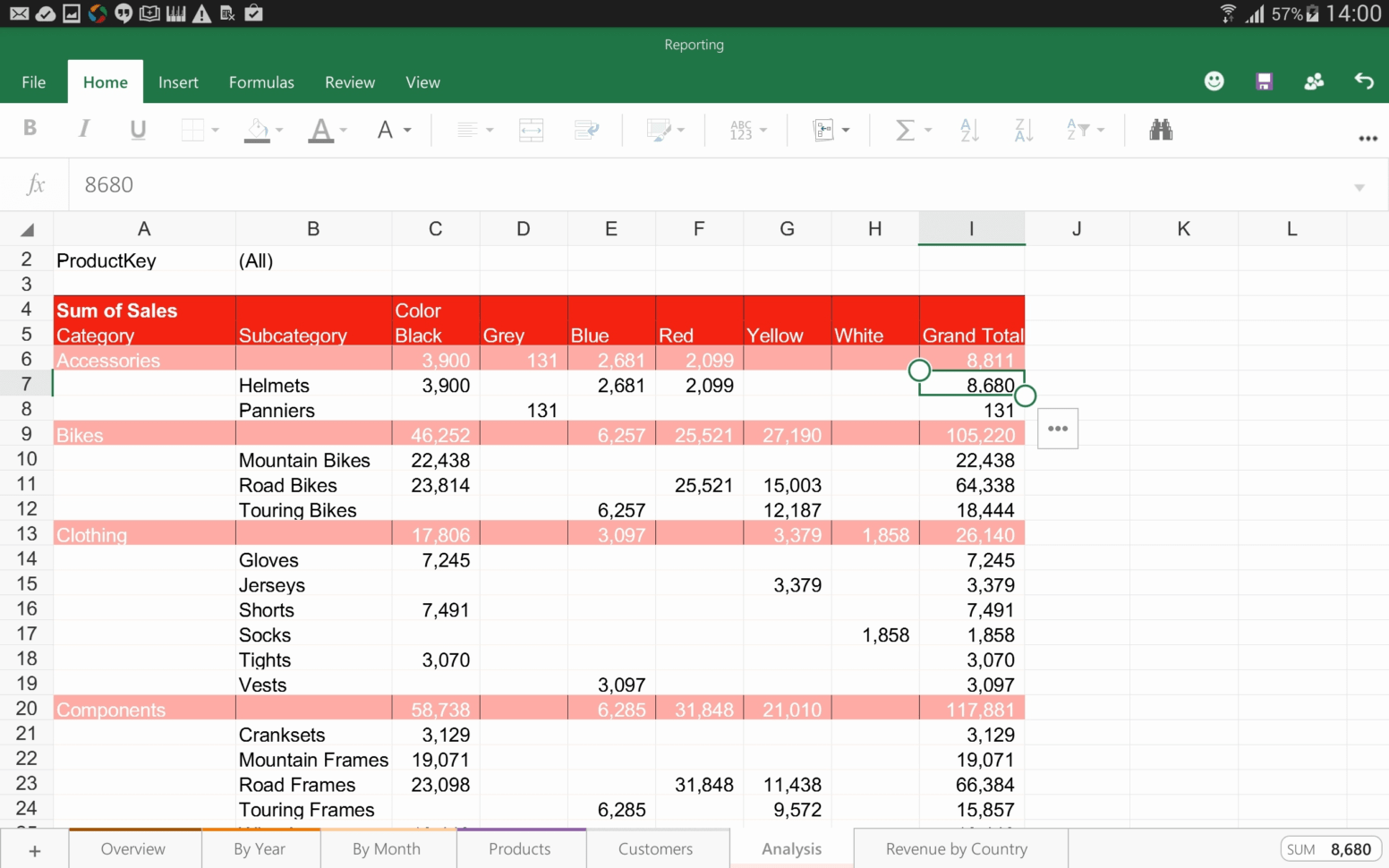Viewport: 1389px width, 868px height.
Task: Sort the data ascending with A-Z icon
Action: (x=968, y=130)
